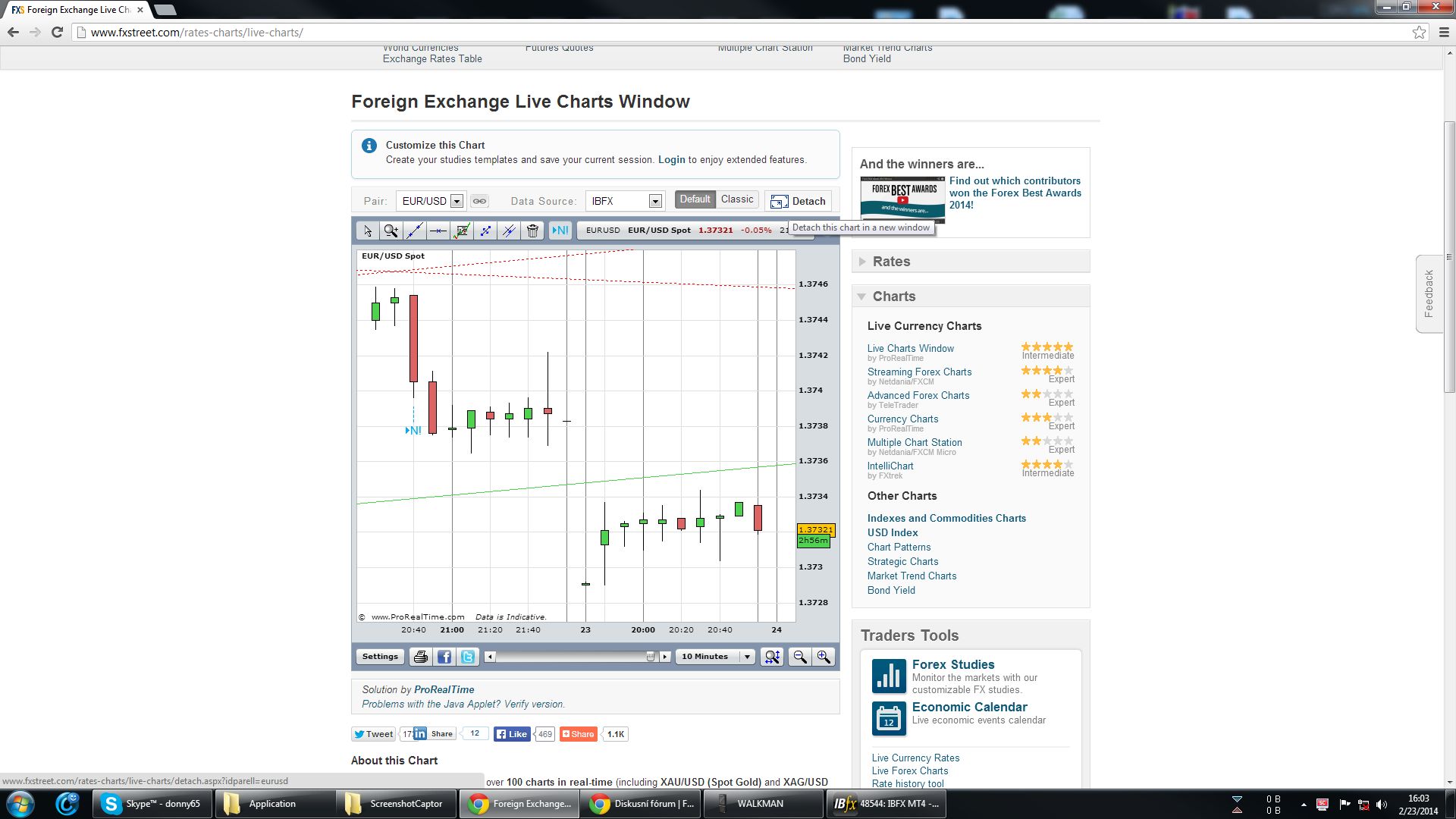Click the chart scroll right arrow

pyautogui.click(x=665, y=657)
